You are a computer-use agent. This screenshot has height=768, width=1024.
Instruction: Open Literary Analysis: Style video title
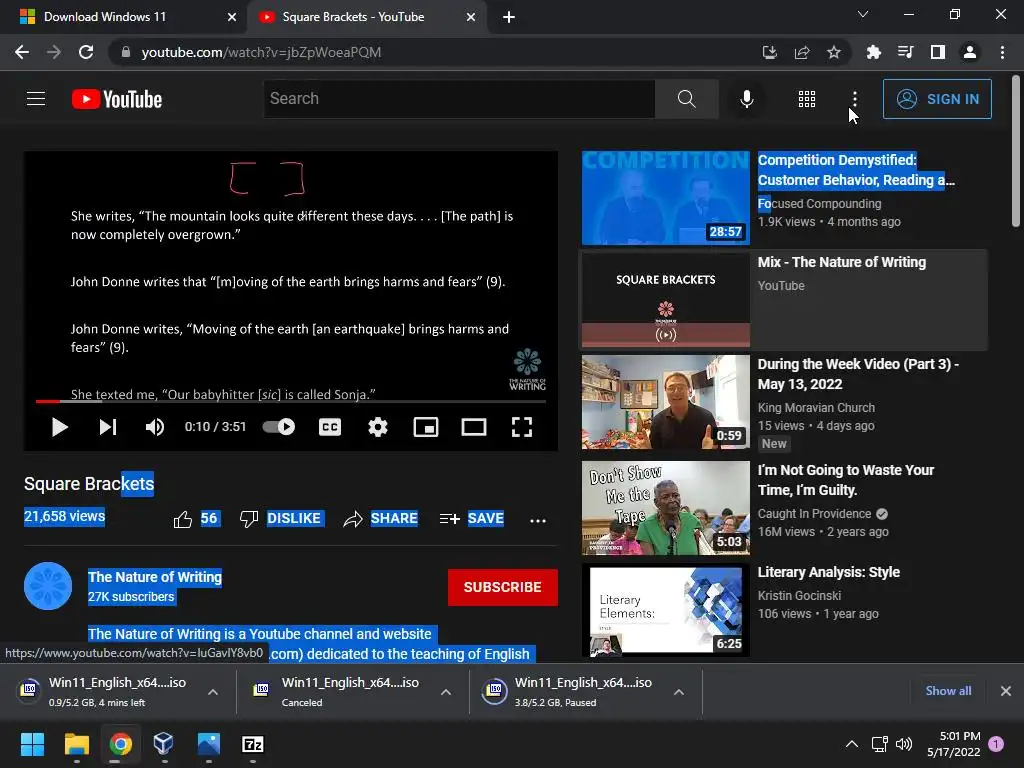click(x=828, y=572)
